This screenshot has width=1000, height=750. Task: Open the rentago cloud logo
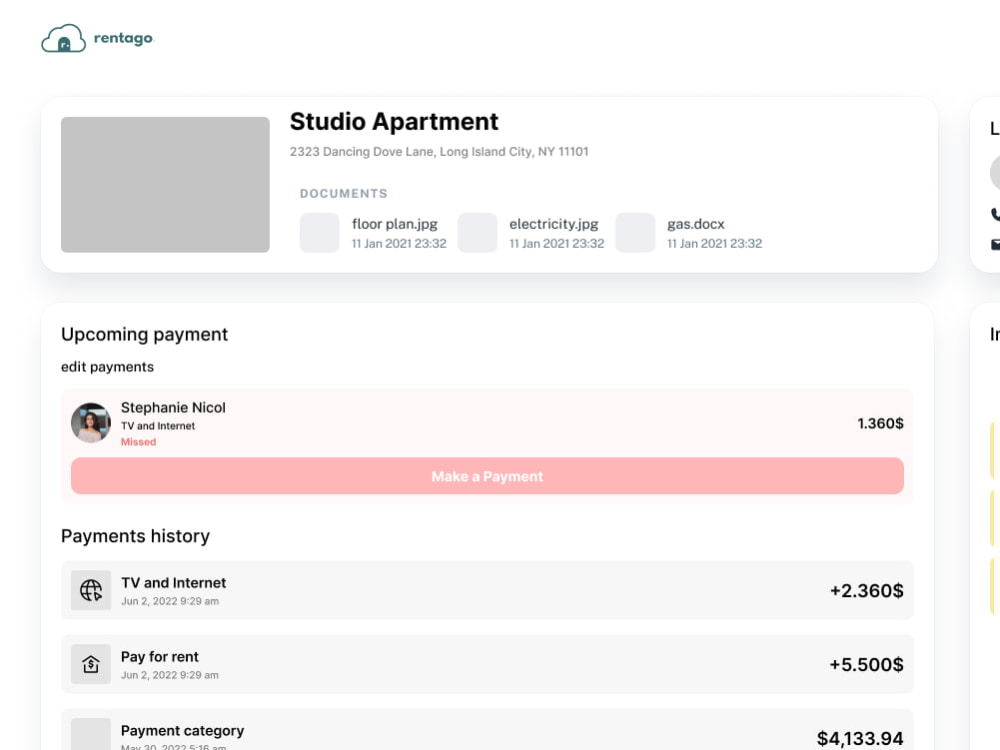97,38
